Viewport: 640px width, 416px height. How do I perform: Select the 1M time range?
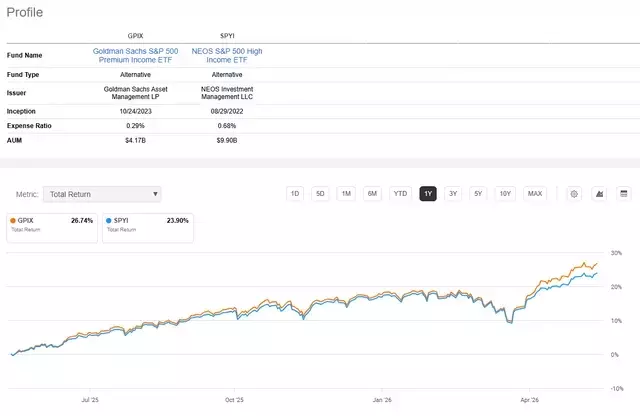click(x=346, y=194)
